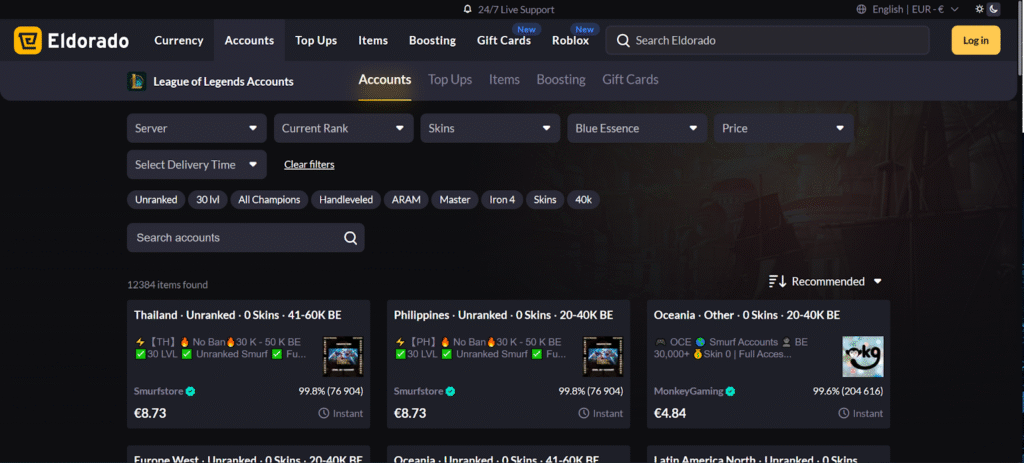Open the Server dropdown
The height and width of the screenshot is (463, 1024).
click(196, 128)
